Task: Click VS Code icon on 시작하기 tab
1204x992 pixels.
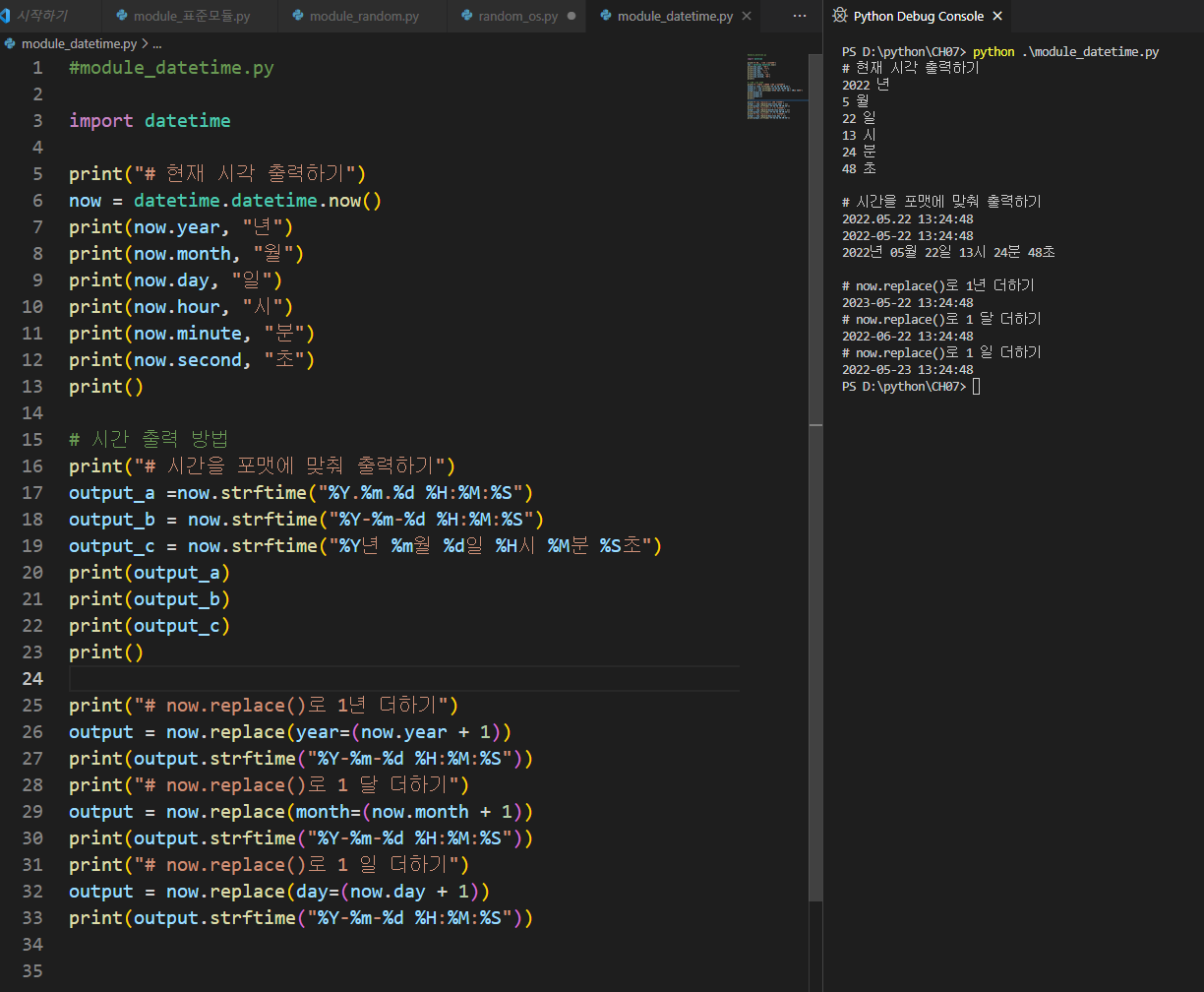Action: 6,17
